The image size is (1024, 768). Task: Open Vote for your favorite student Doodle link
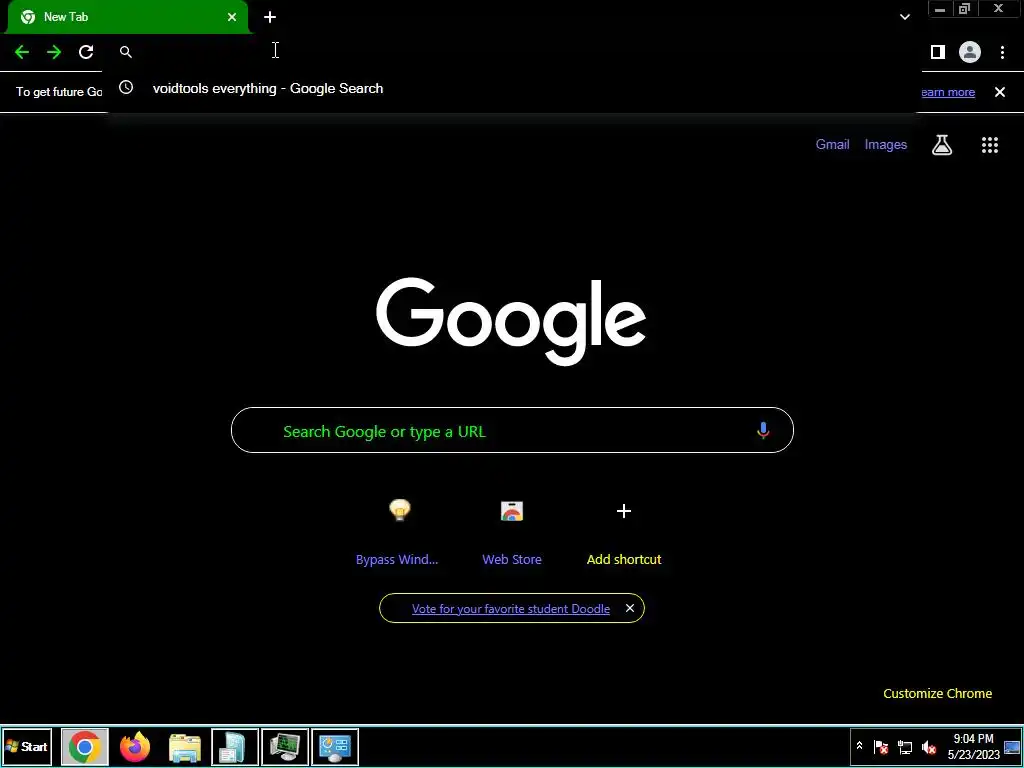click(x=511, y=609)
